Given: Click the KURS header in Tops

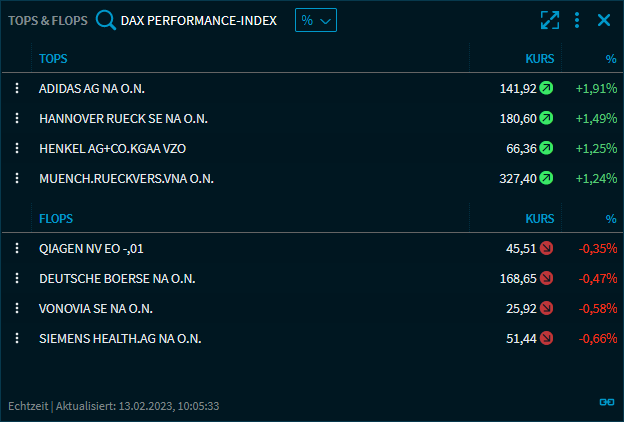Looking at the screenshot, I should [539, 58].
